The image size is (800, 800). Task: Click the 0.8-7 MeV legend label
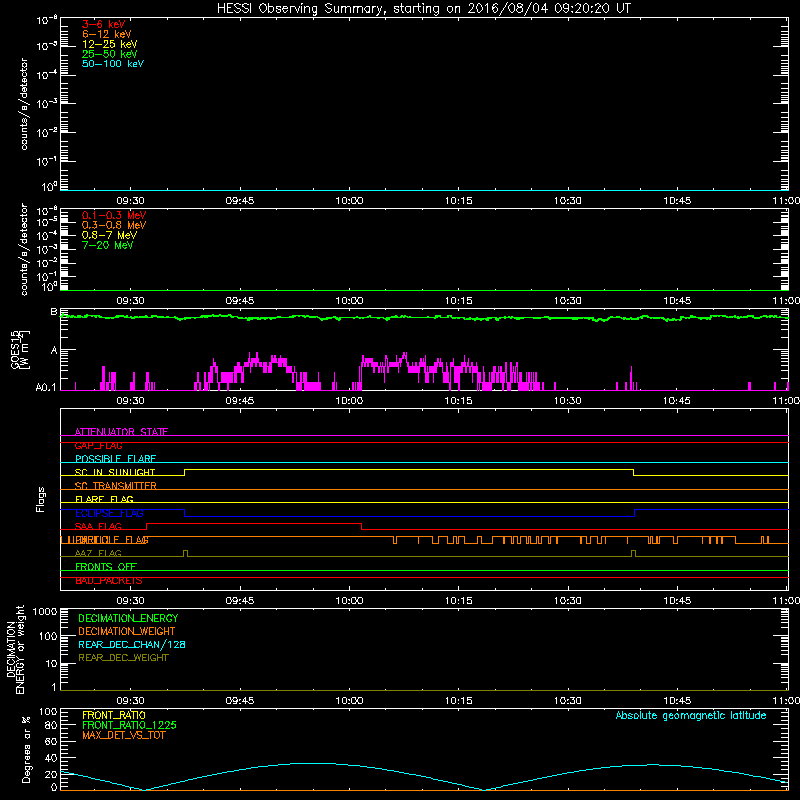click(109, 235)
